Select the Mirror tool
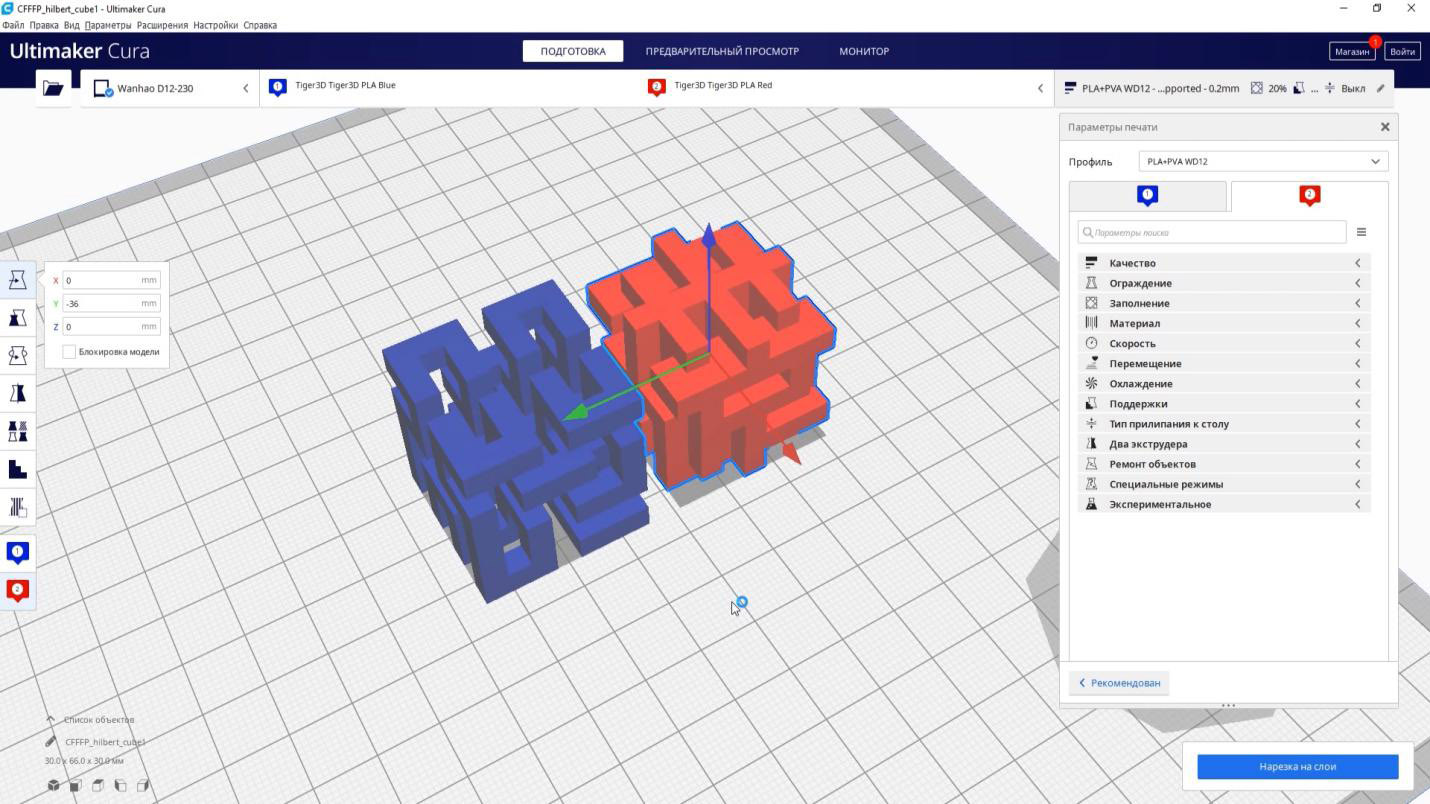 click(17, 394)
